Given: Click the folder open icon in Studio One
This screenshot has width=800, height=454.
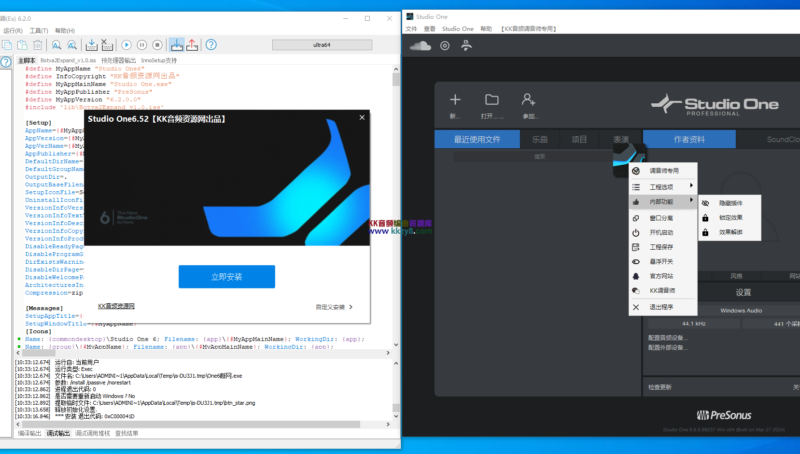Looking at the screenshot, I should tap(492, 99).
